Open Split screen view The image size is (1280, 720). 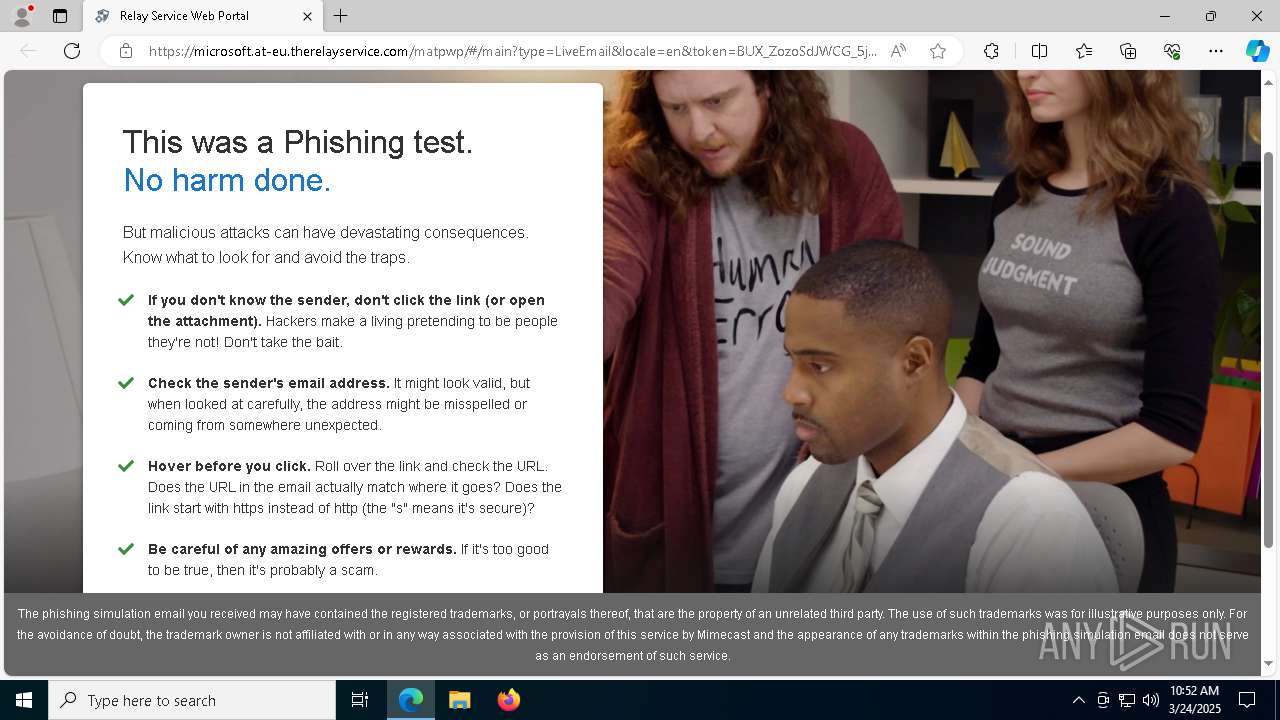pyautogui.click(x=1039, y=51)
